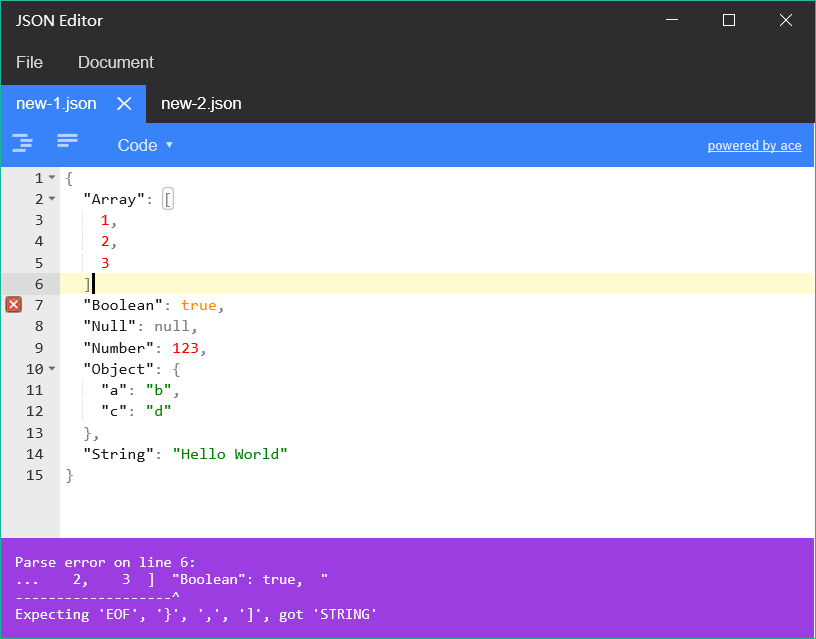Open the Code mode dropdown
The height and width of the screenshot is (639, 816).
tap(145, 145)
